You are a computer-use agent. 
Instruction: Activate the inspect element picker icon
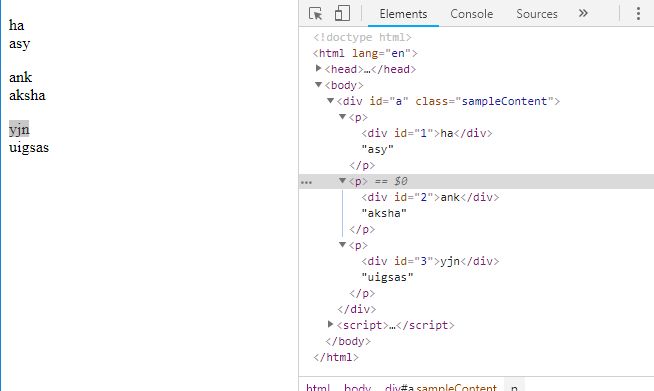point(315,13)
